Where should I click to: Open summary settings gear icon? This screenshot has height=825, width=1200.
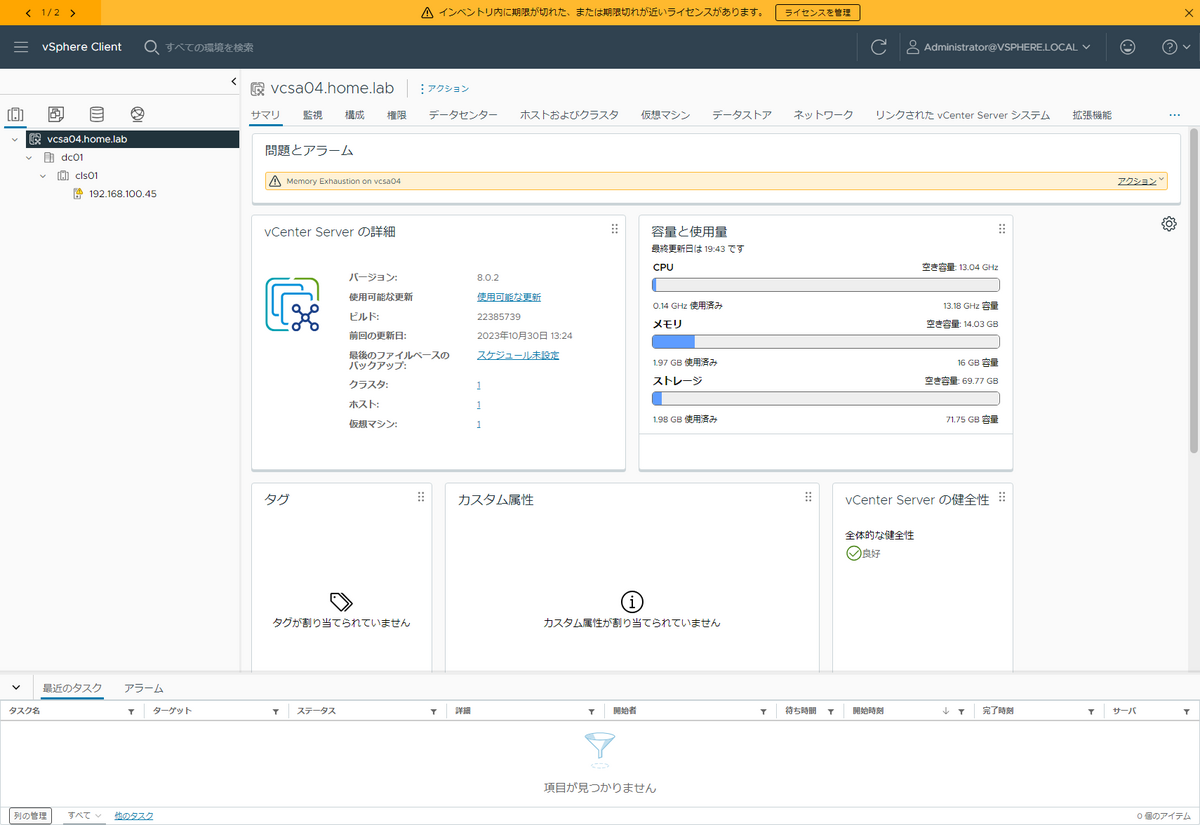pos(1169,224)
